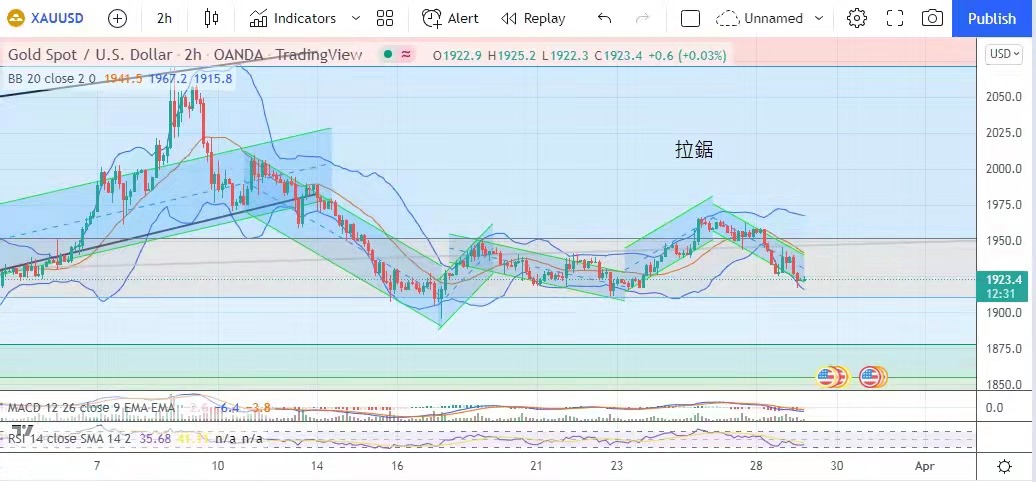1036x482 pixels.
Task: Open the indicator templates grid icon
Action: [x=385, y=18]
